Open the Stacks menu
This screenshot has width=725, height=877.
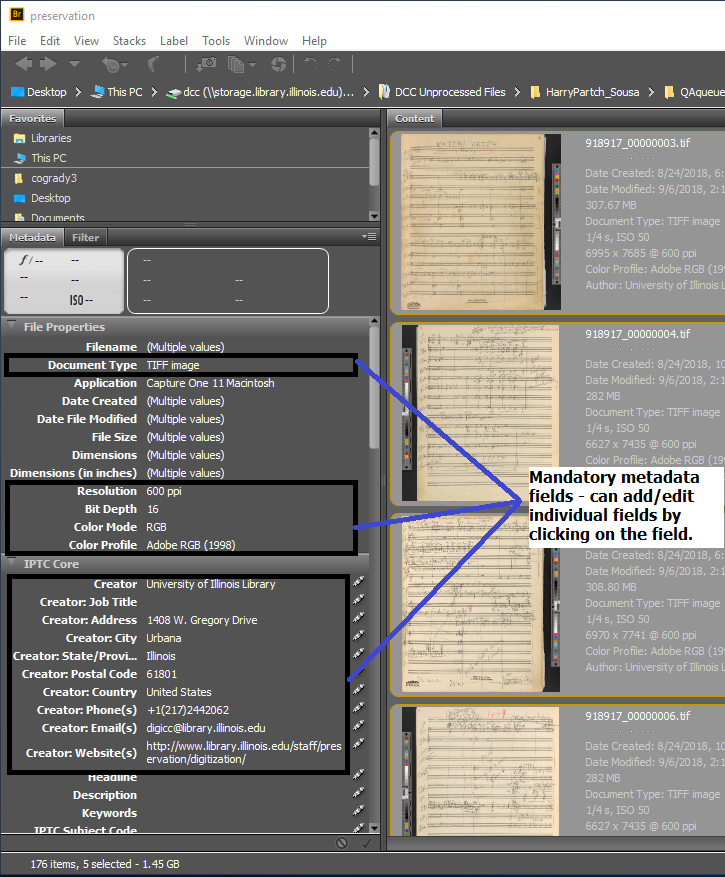[129, 41]
